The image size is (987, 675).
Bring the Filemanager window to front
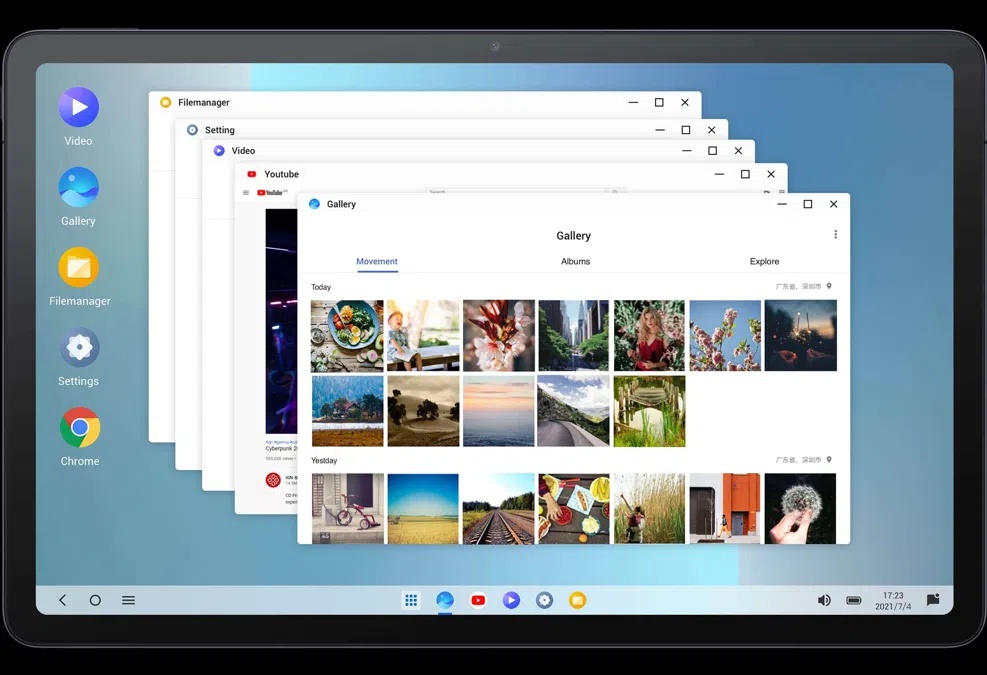coord(400,102)
